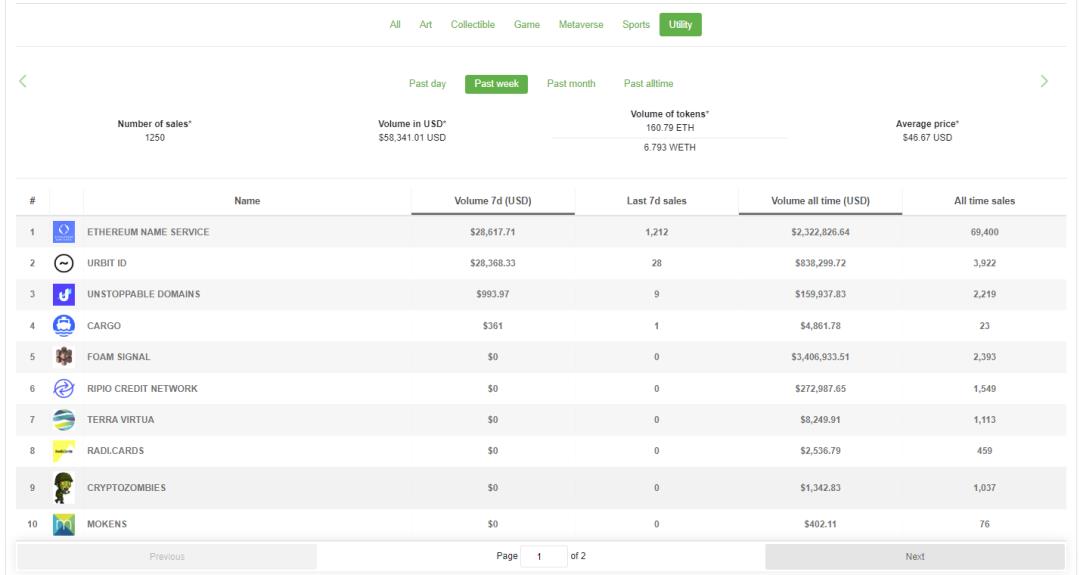The height and width of the screenshot is (575, 1080).
Task: Select the Past month time range
Action: click(x=571, y=84)
